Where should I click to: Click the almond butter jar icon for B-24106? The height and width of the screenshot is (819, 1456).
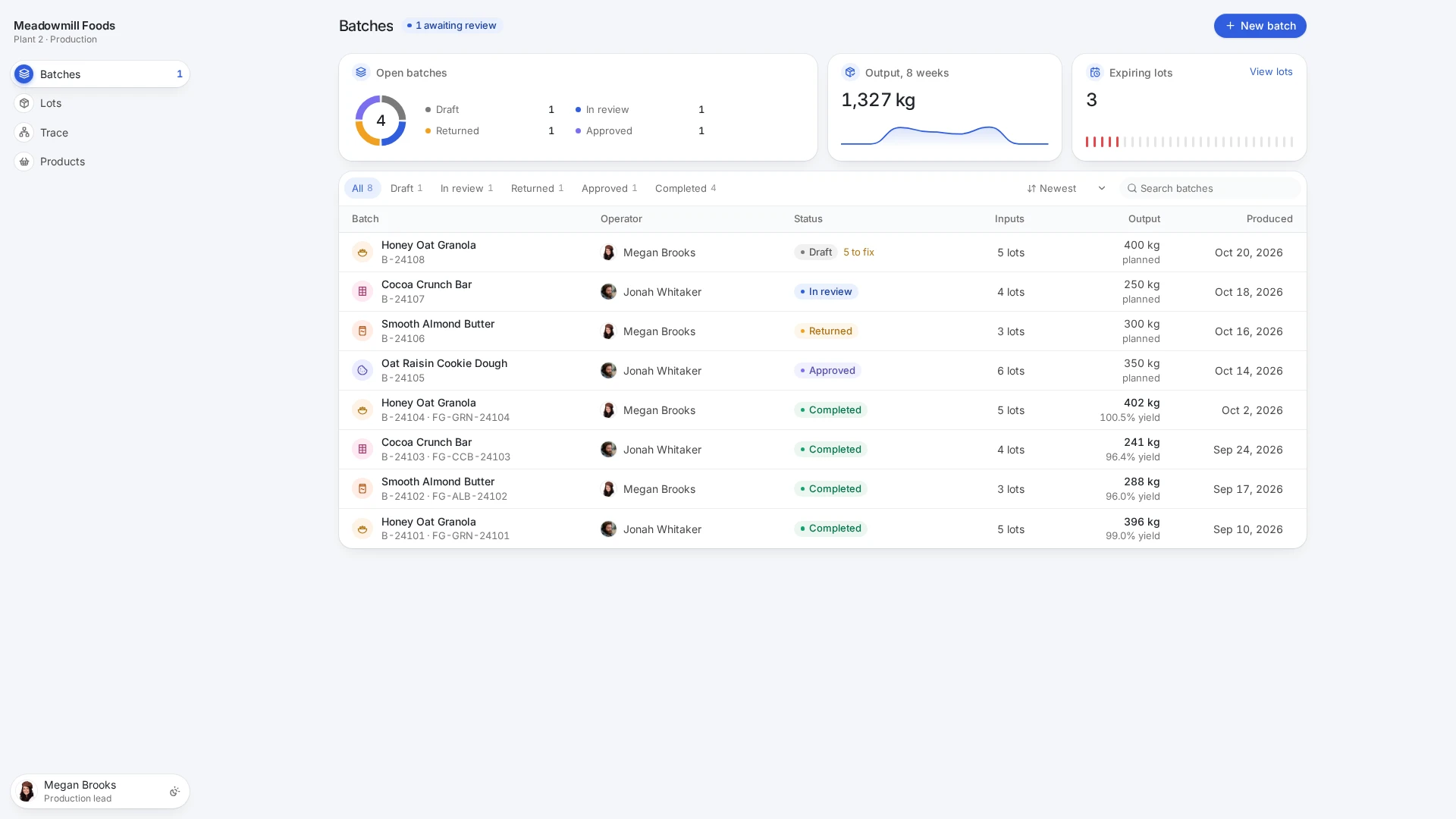coord(362,331)
